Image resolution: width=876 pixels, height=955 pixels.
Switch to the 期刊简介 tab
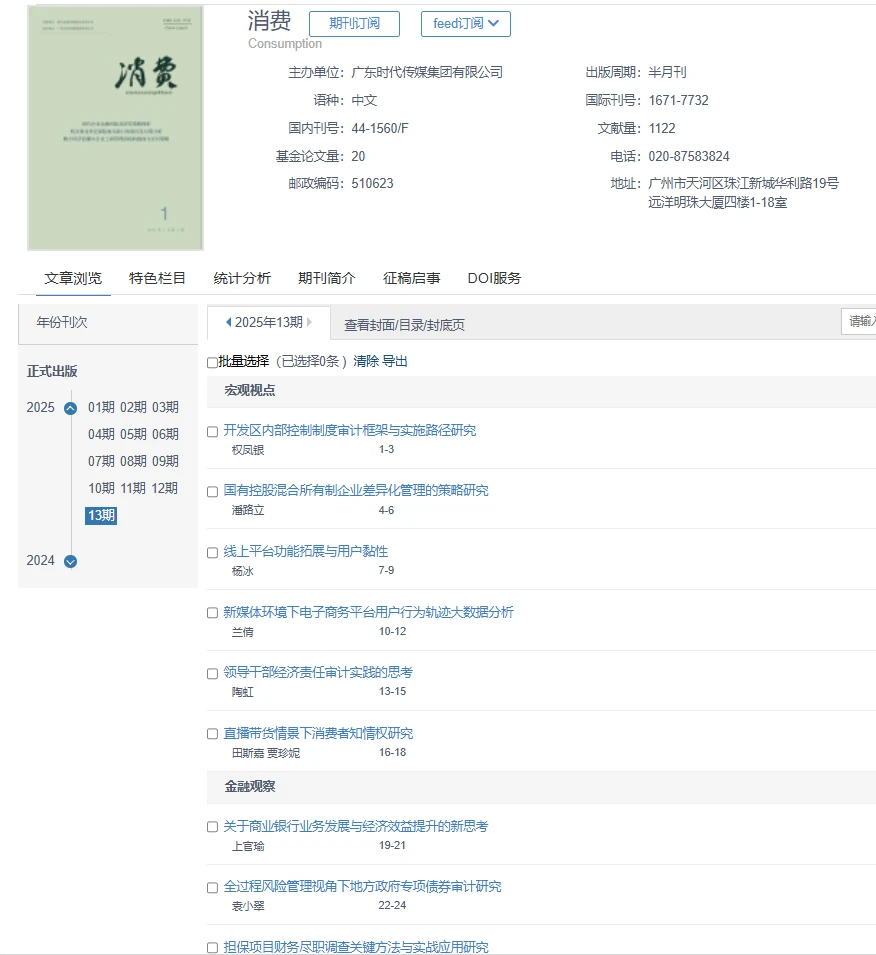click(x=327, y=278)
